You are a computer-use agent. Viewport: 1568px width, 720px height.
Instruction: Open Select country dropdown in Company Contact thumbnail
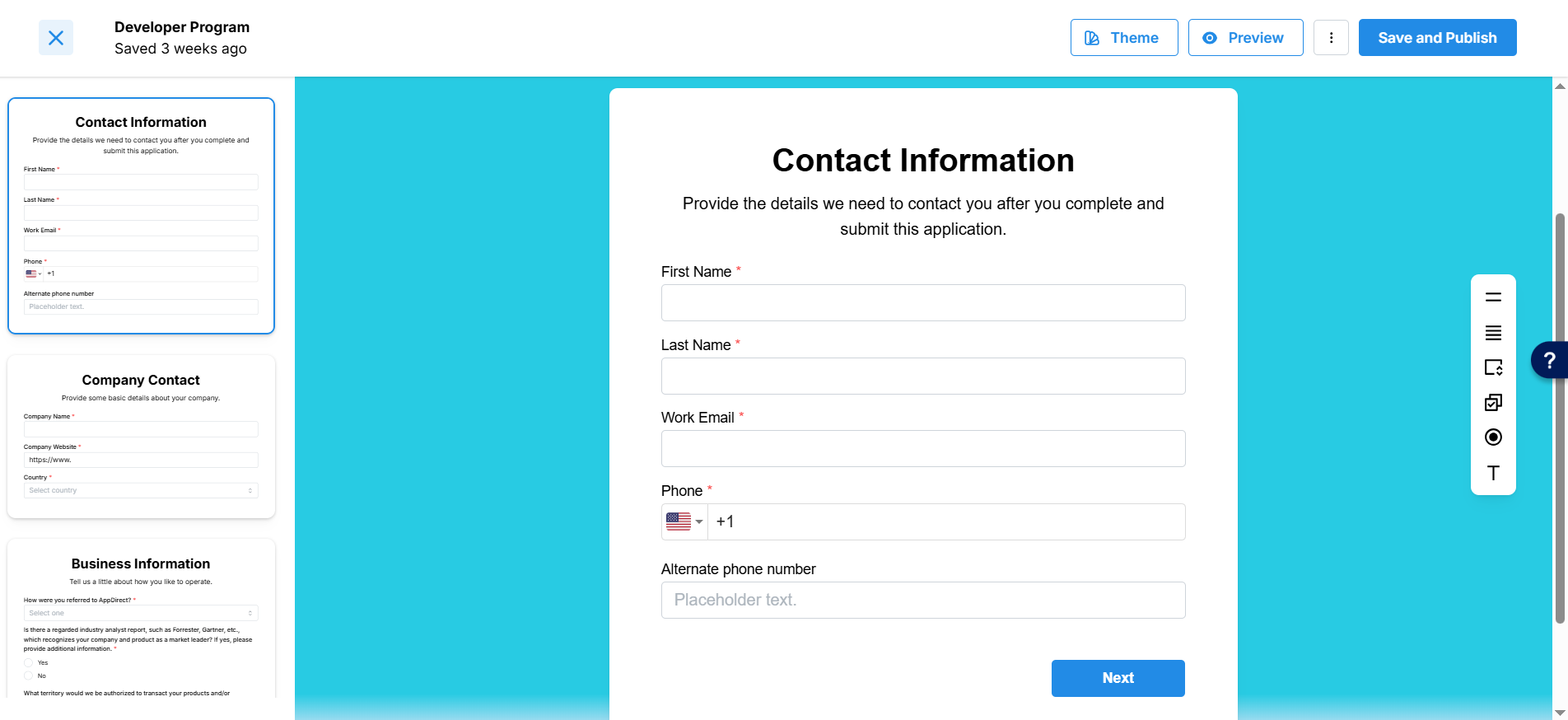point(141,490)
